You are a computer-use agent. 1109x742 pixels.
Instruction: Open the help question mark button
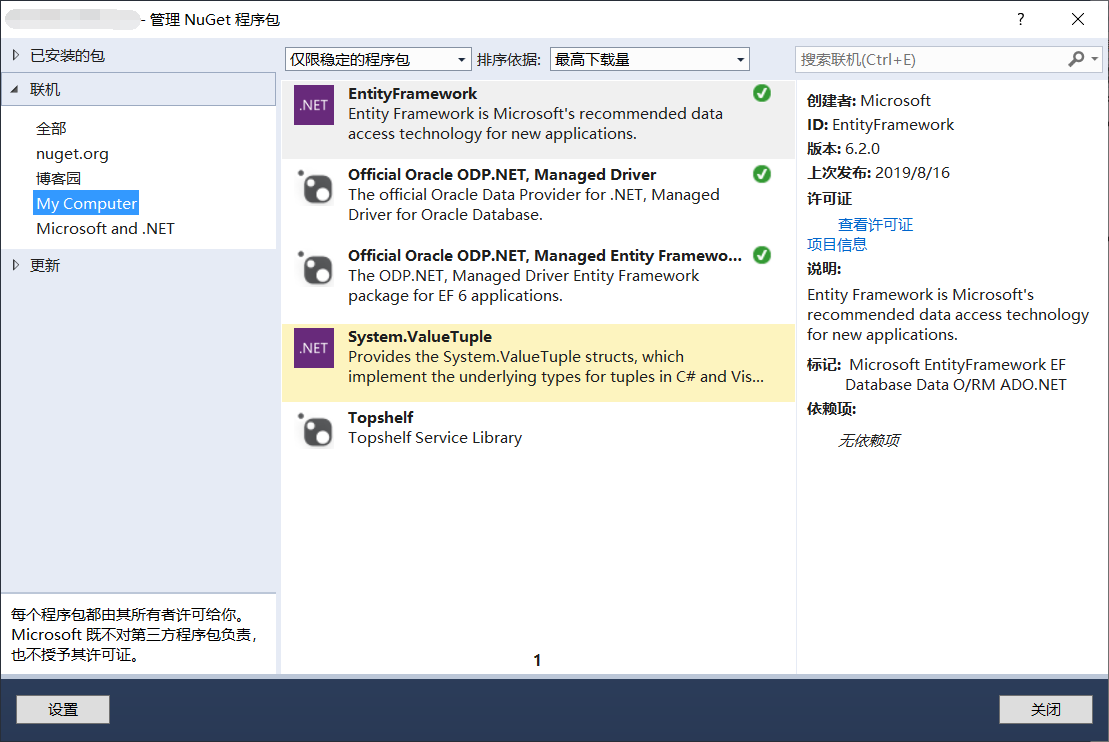(x=1021, y=19)
